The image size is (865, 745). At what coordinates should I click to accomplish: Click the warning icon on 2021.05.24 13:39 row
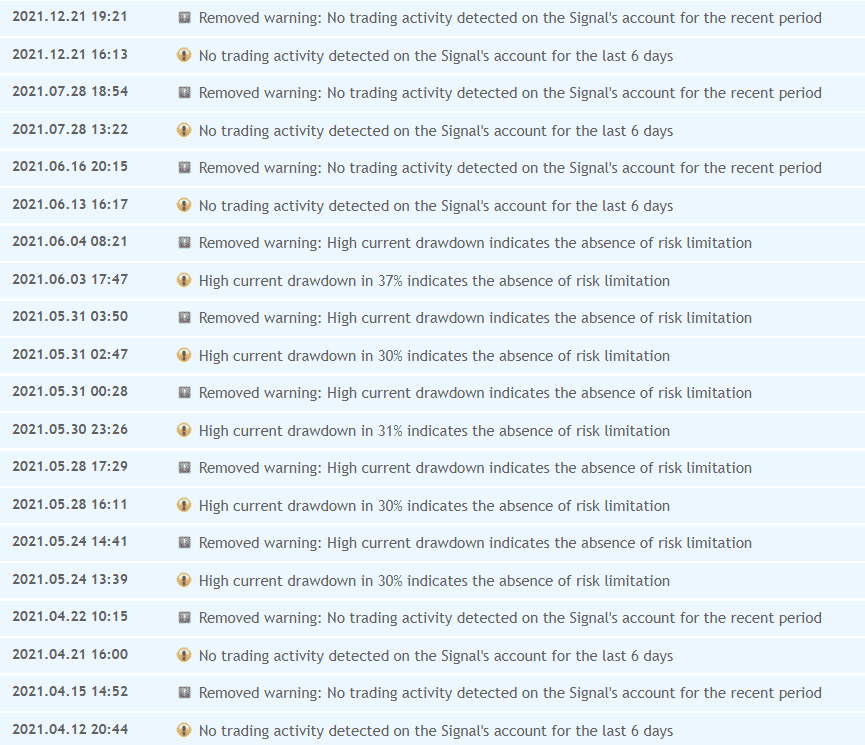pos(184,581)
